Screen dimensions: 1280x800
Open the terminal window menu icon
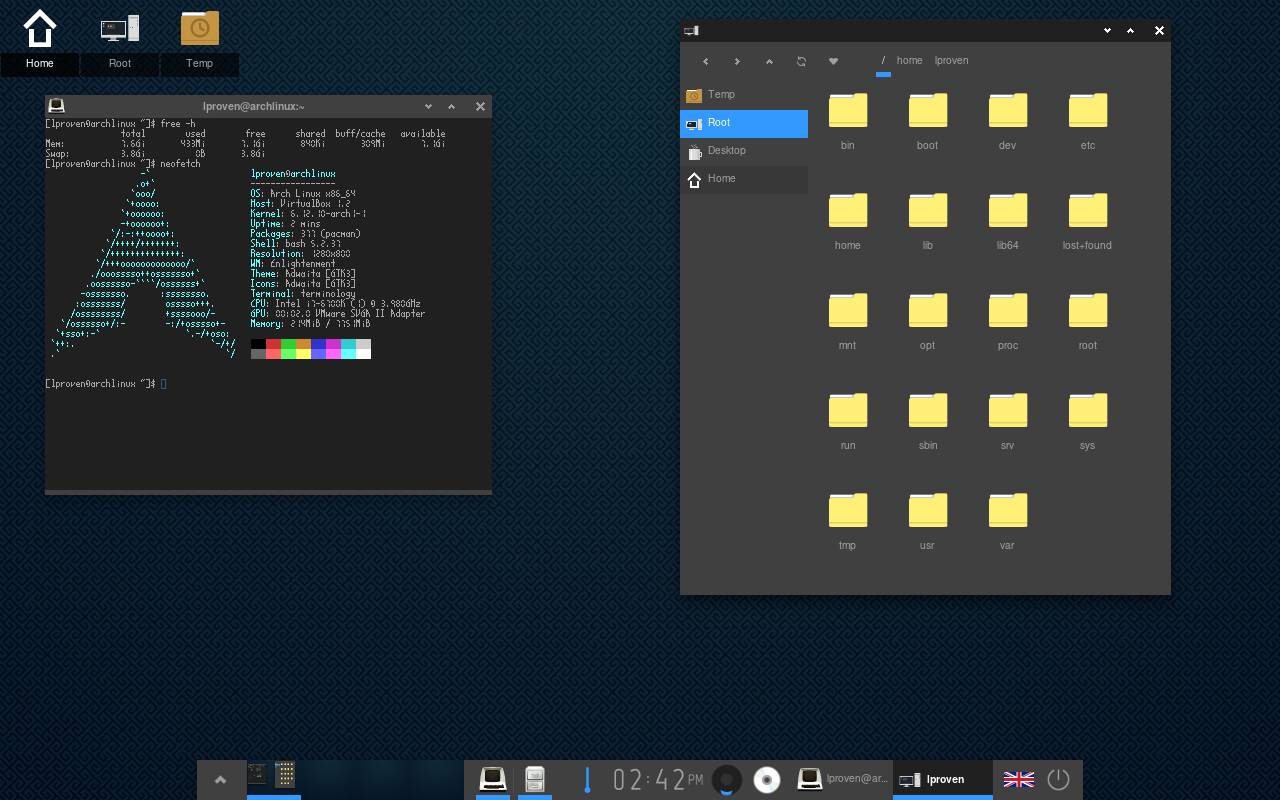57,106
